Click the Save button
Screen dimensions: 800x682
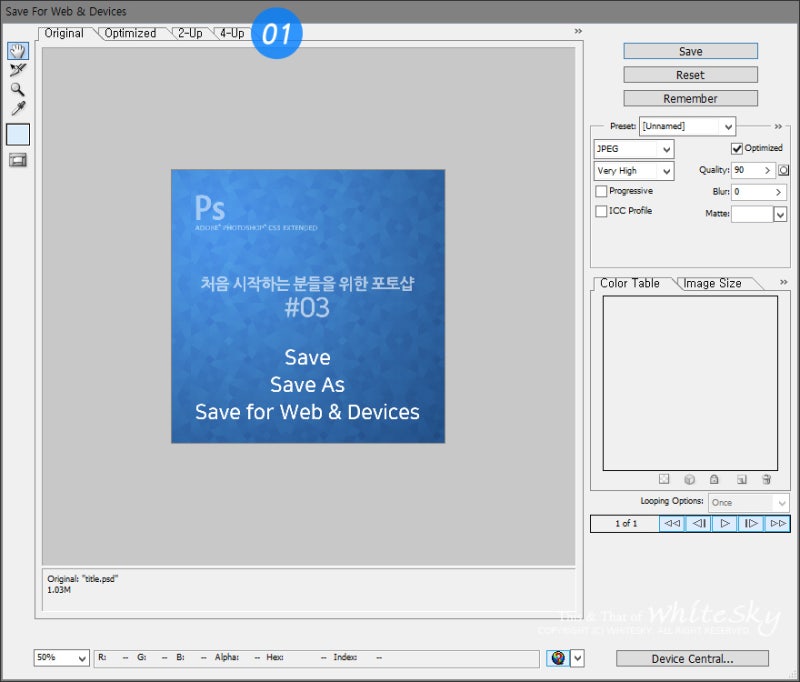tap(690, 51)
